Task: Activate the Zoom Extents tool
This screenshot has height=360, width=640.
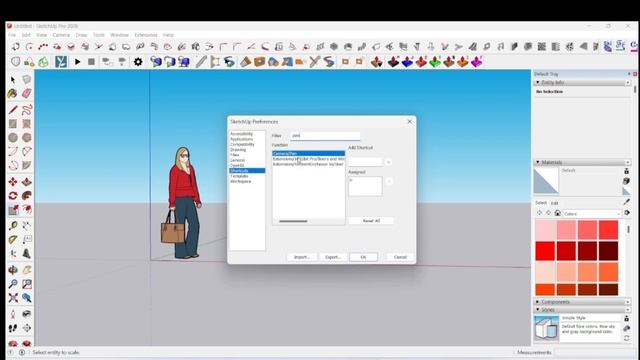Action: (13, 298)
